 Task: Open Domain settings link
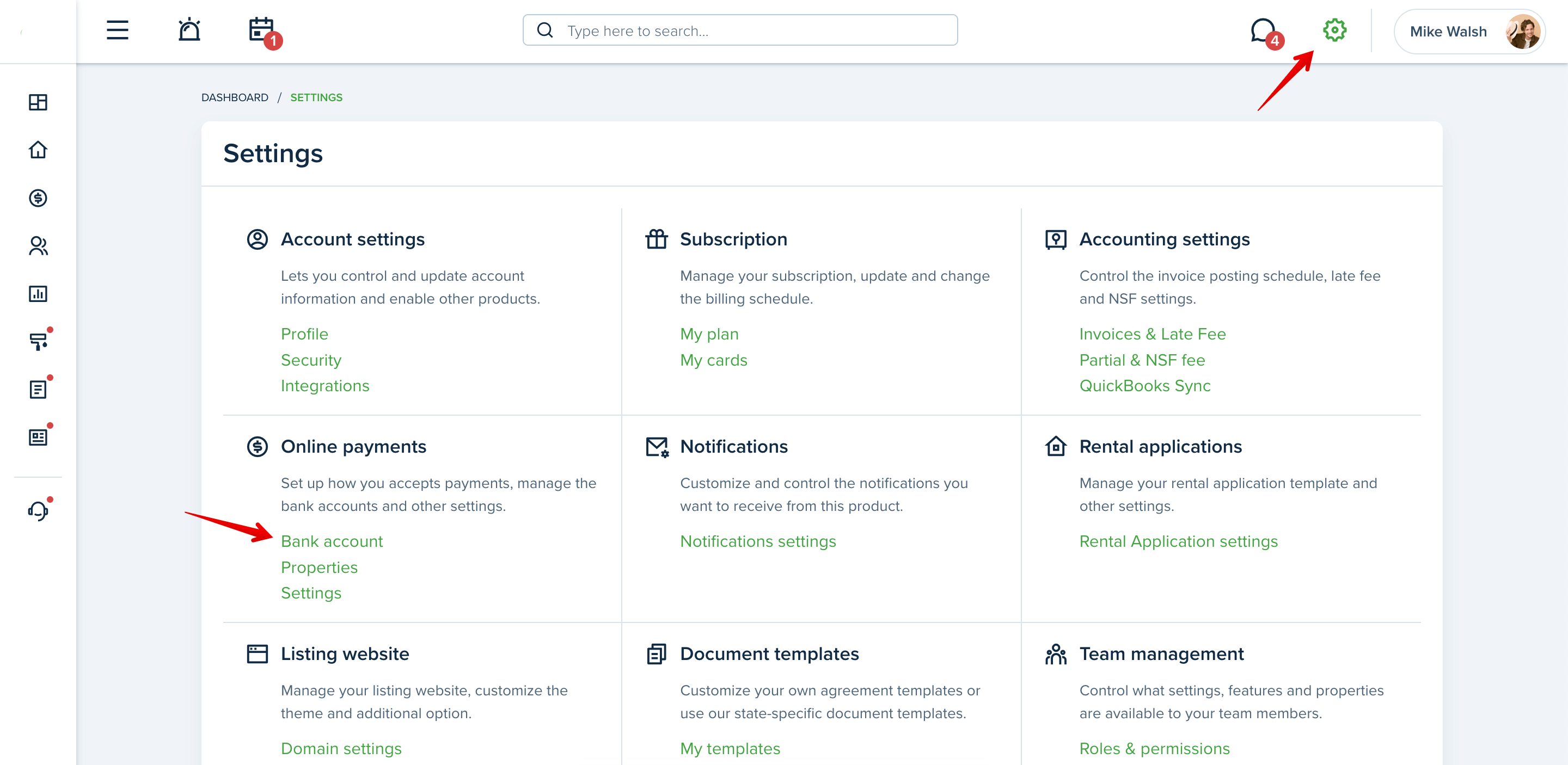coord(341,749)
